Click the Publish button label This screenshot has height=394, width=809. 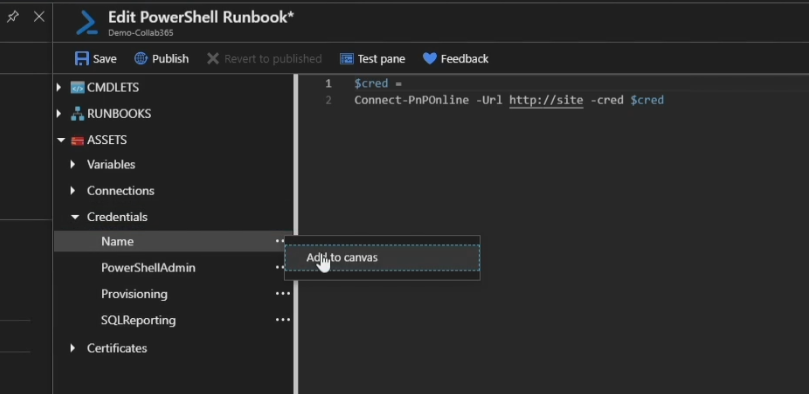tap(170, 59)
